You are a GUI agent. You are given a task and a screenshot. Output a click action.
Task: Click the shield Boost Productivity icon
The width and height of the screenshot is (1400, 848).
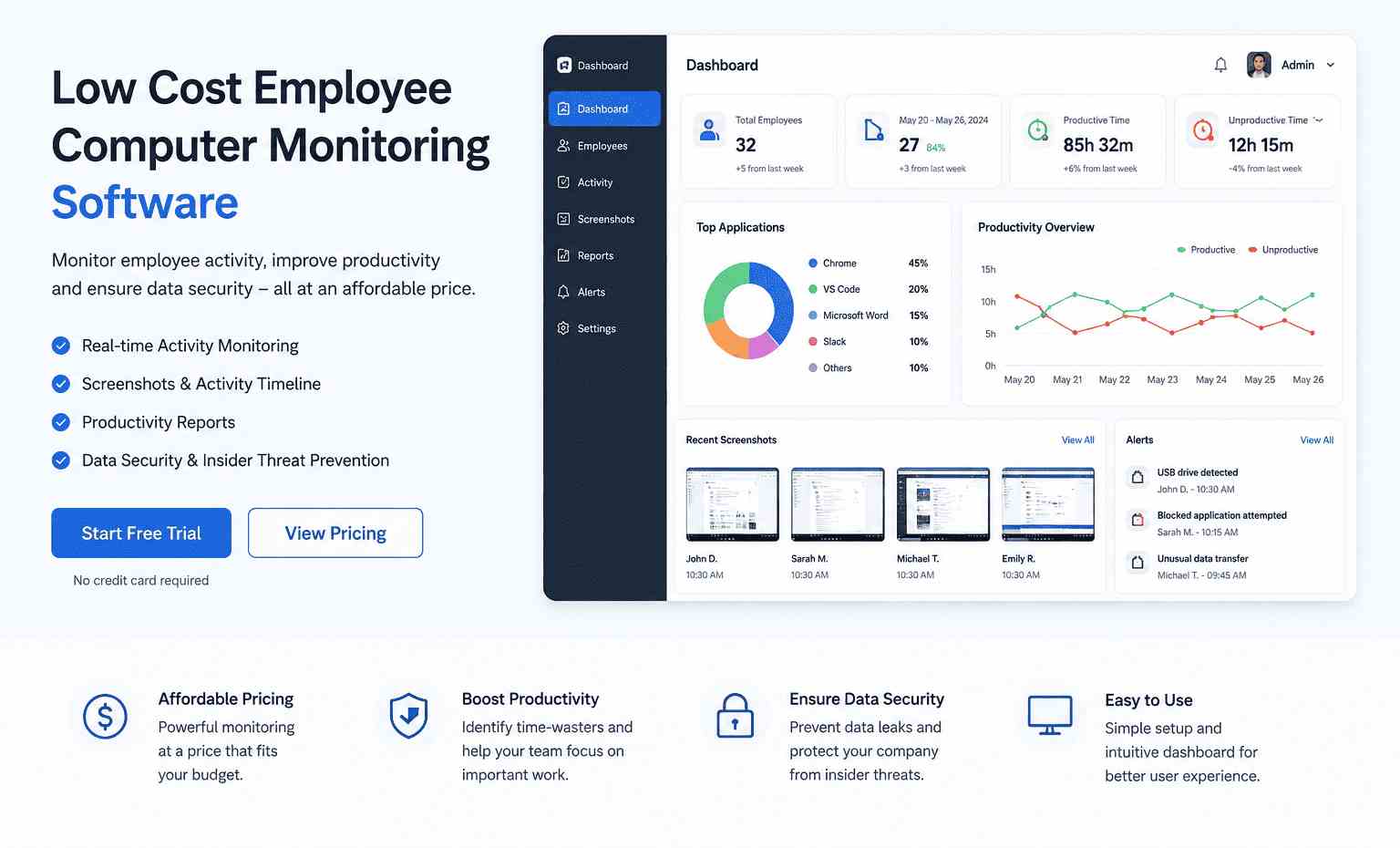[x=408, y=716]
